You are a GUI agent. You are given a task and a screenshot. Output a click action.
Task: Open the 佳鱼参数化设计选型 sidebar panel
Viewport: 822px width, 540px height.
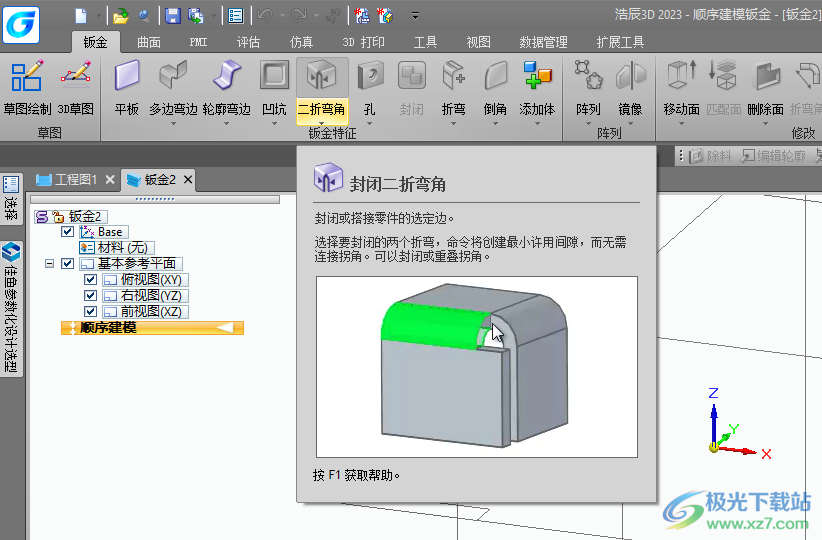[x=11, y=308]
